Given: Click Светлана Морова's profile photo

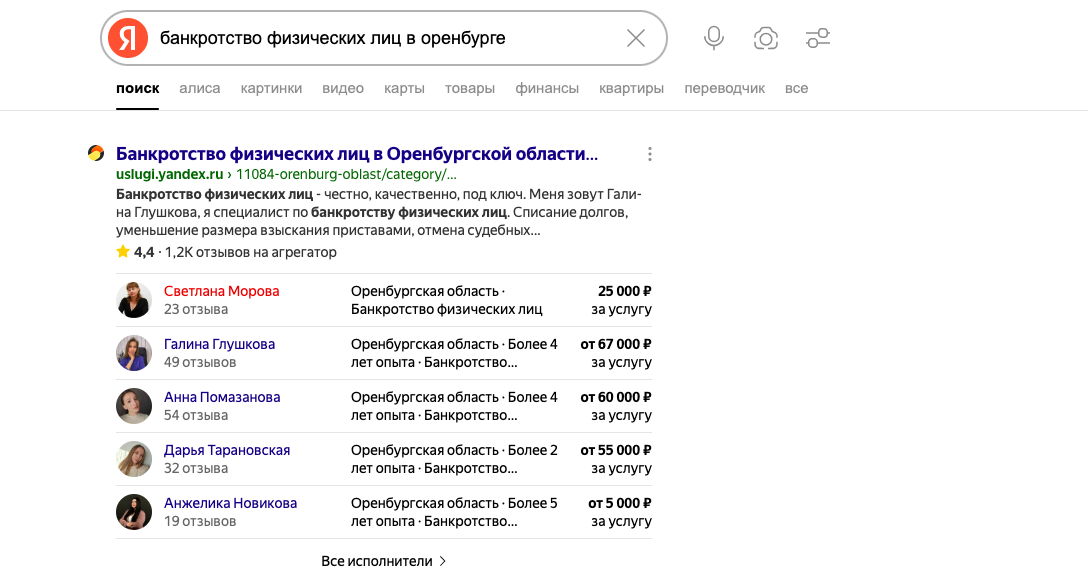Looking at the screenshot, I should (134, 300).
